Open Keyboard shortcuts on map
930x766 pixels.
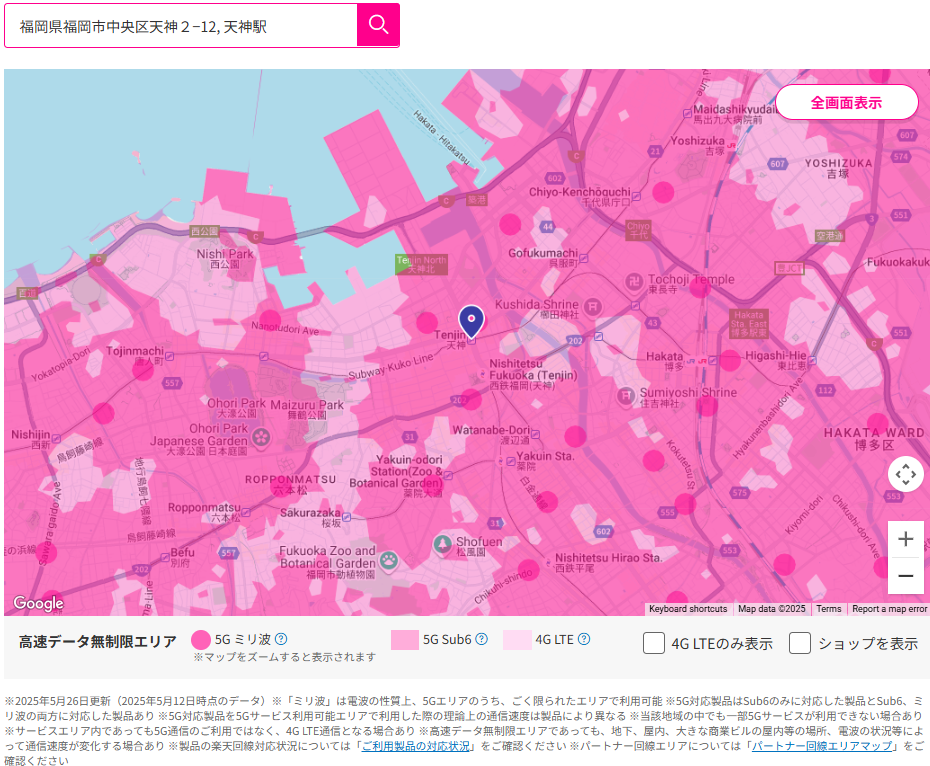pos(688,609)
